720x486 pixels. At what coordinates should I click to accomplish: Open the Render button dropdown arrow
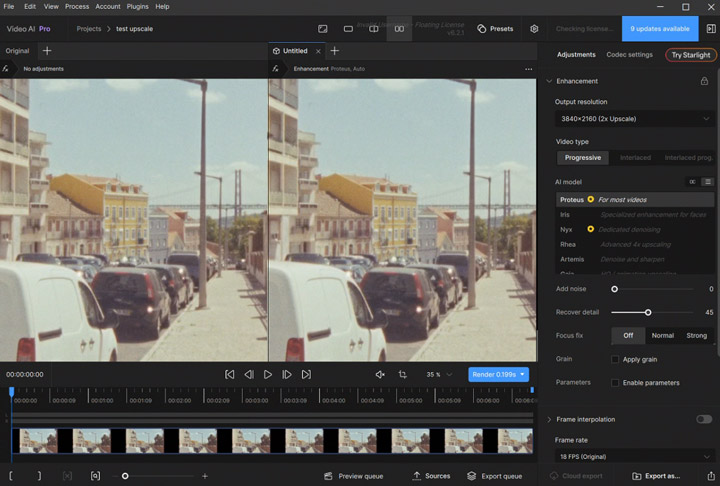click(523, 374)
